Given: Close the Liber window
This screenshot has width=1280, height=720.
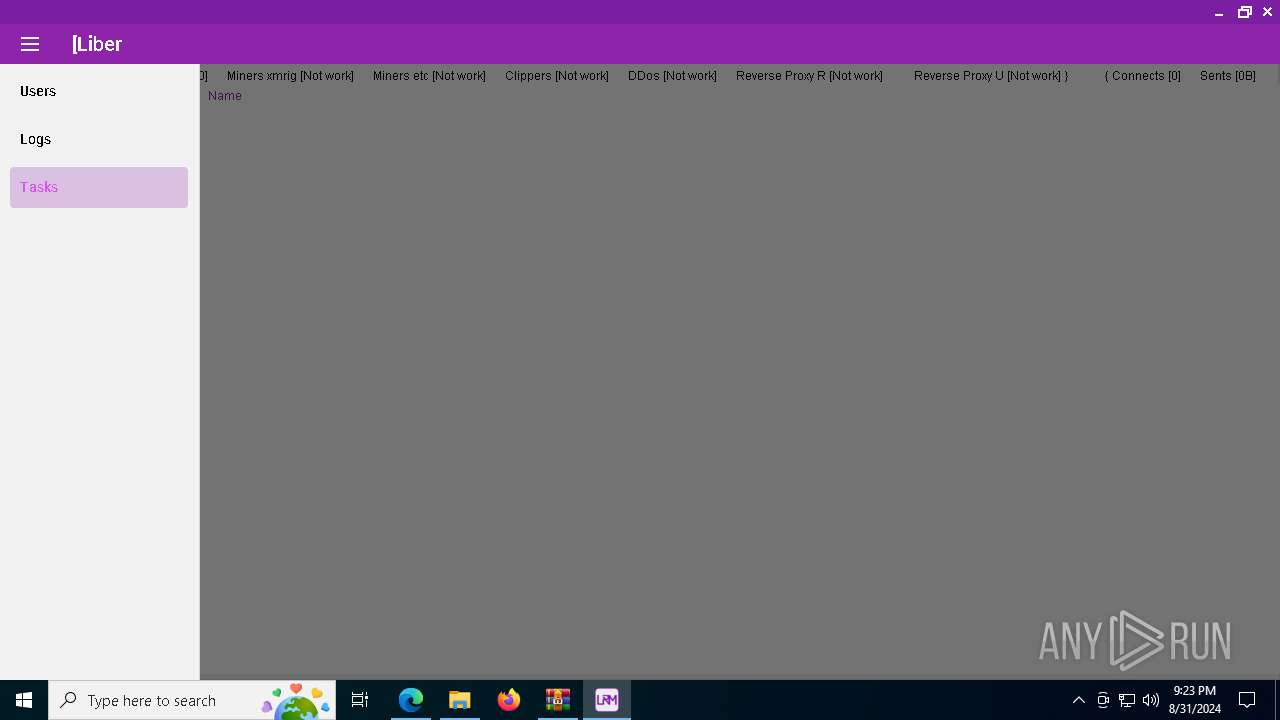Looking at the screenshot, I should [x=1268, y=12].
